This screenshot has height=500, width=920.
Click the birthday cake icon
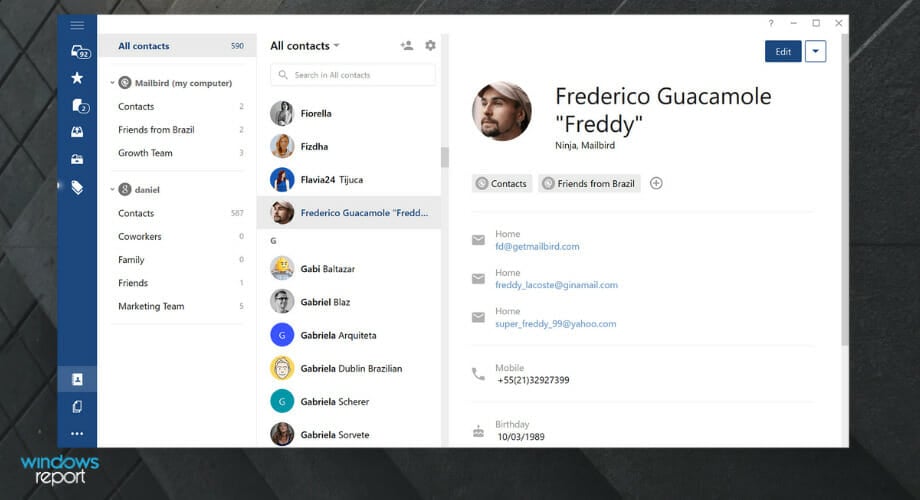(478, 431)
